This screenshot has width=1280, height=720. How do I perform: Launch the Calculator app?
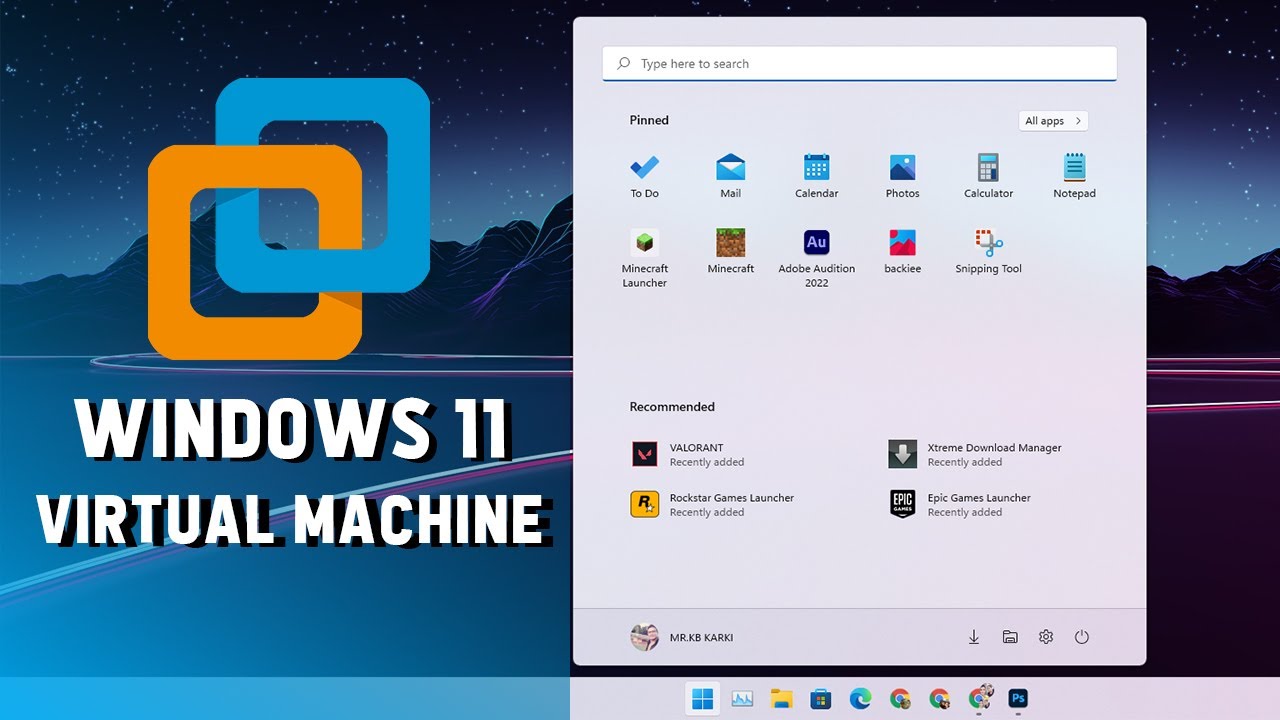989,176
